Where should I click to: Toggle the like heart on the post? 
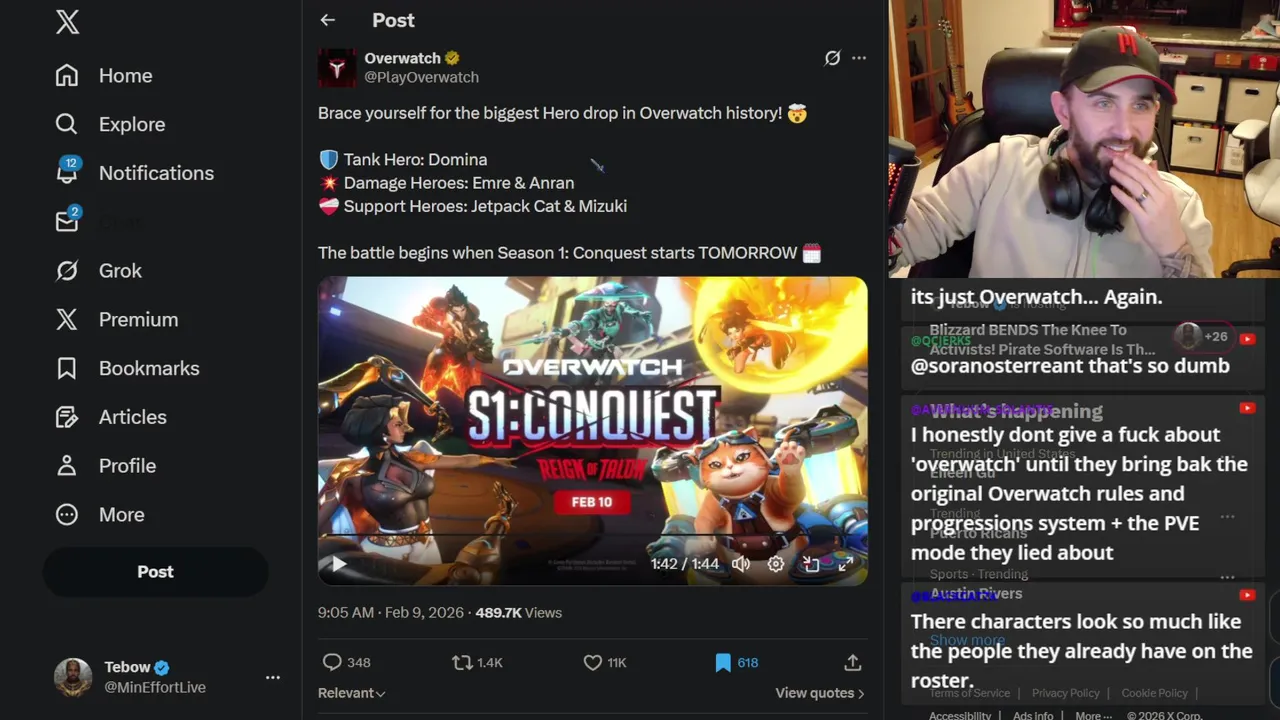click(x=592, y=662)
